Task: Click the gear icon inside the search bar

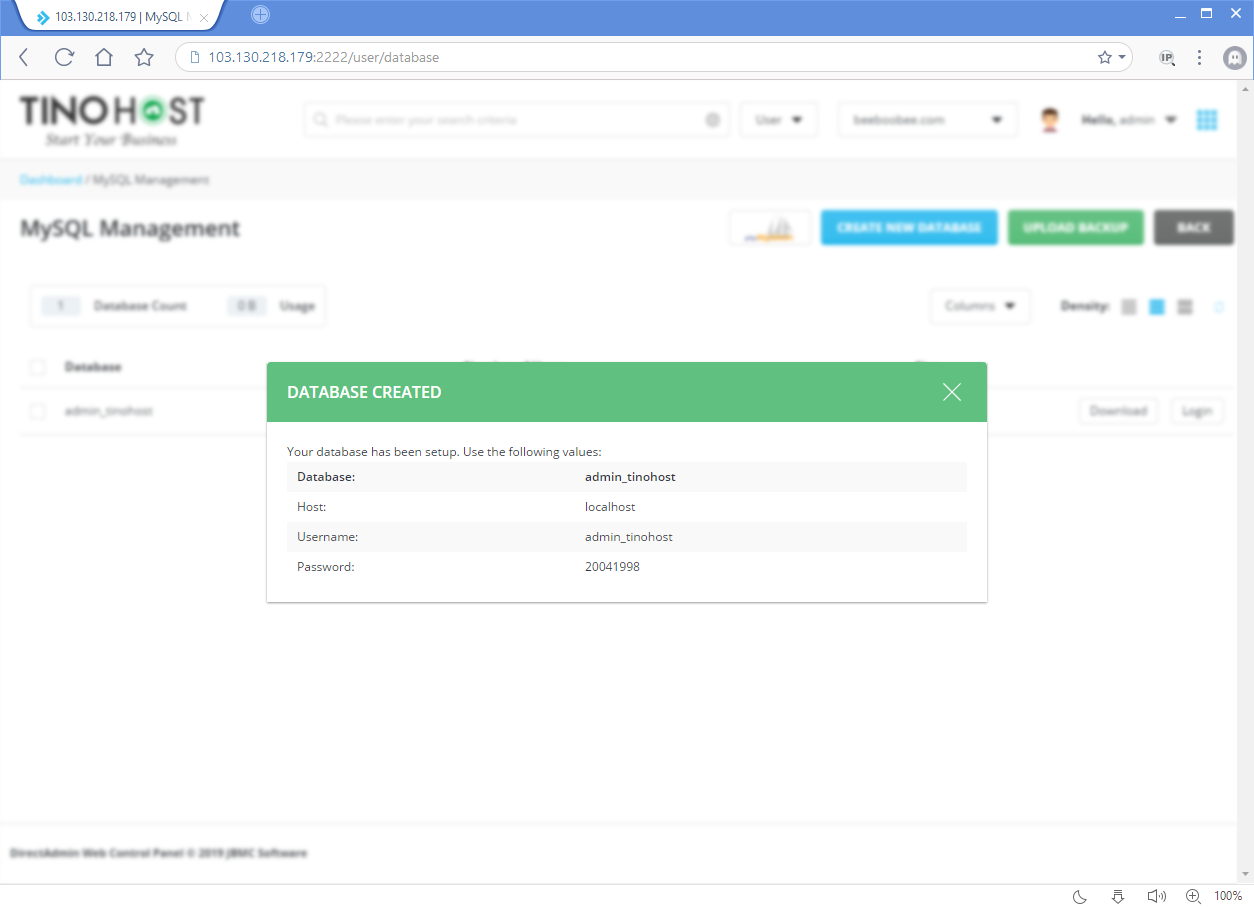Action: (712, 119)
